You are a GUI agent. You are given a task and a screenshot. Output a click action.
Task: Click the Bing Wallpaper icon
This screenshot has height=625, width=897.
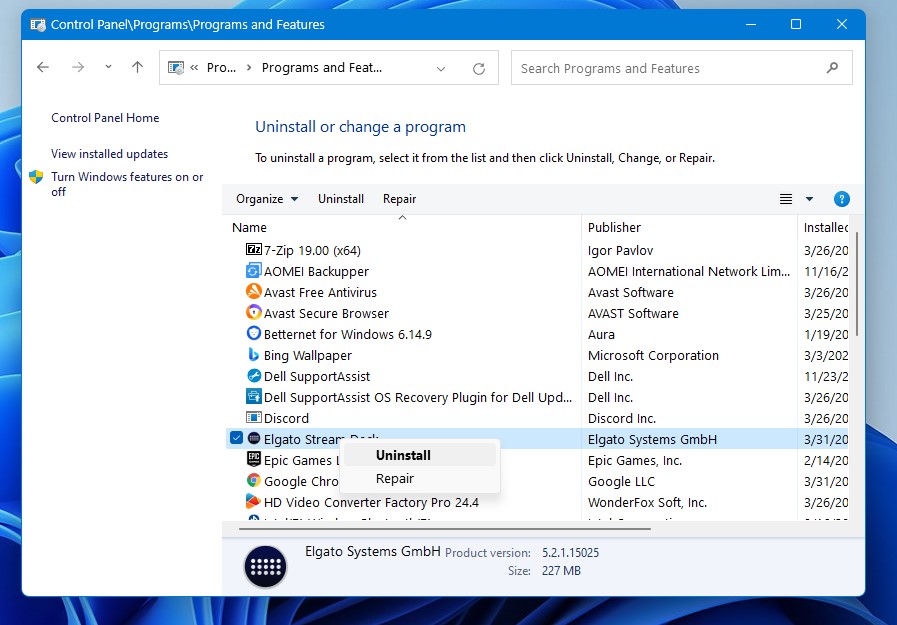(x=253, y=355)
